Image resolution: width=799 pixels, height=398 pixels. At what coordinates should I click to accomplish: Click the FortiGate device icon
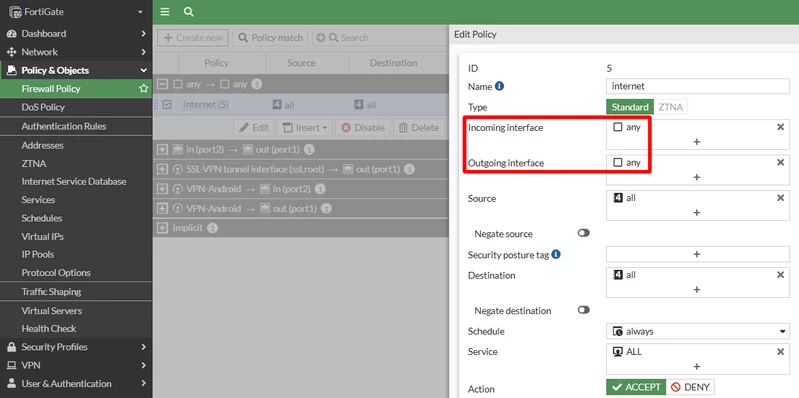coord(15,12)
